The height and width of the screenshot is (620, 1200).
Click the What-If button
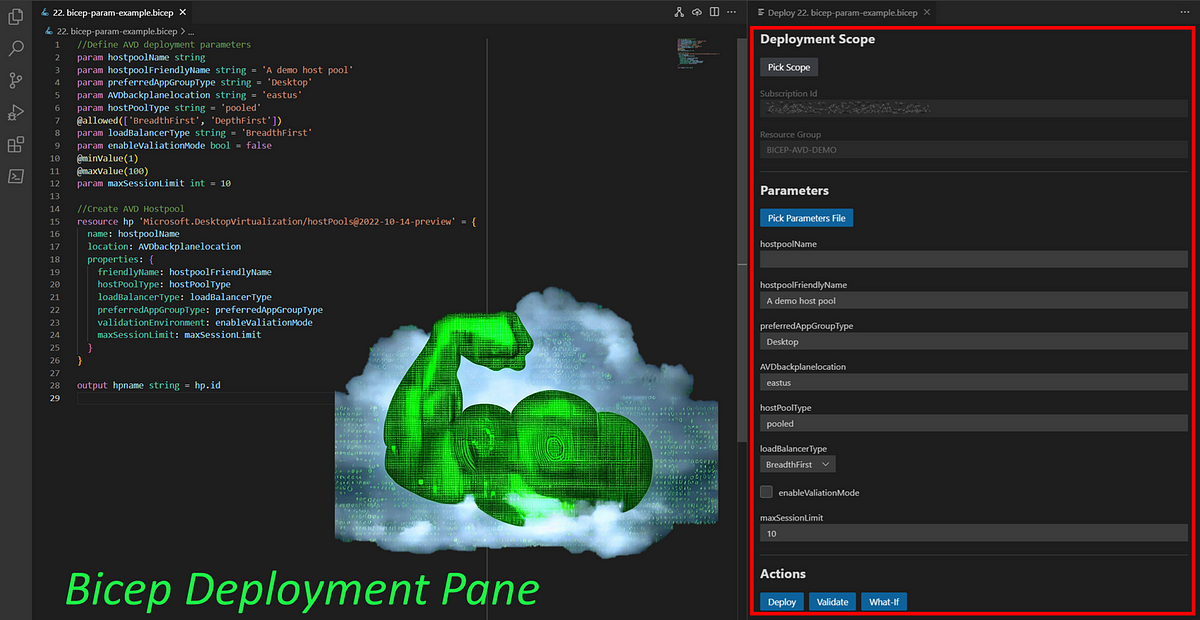click(x=884, y=602)
